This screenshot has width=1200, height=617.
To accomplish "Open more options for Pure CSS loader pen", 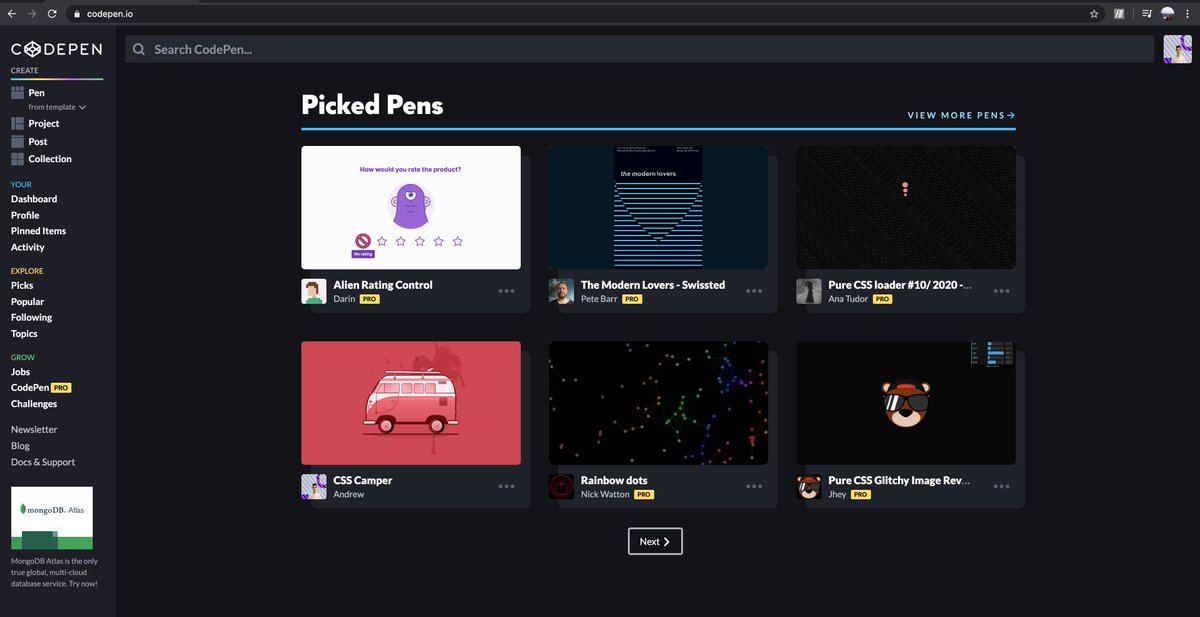I will click(x=1002, y=291).
